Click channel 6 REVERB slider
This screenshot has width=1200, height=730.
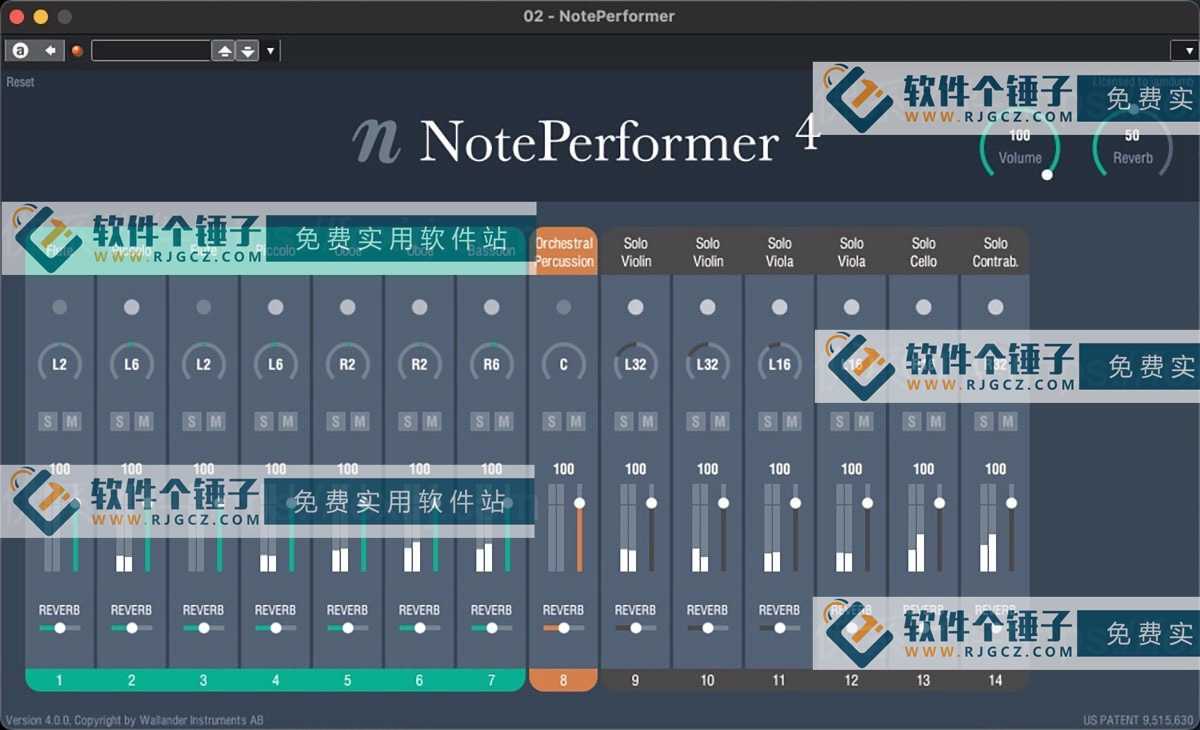tap(420, 628)
